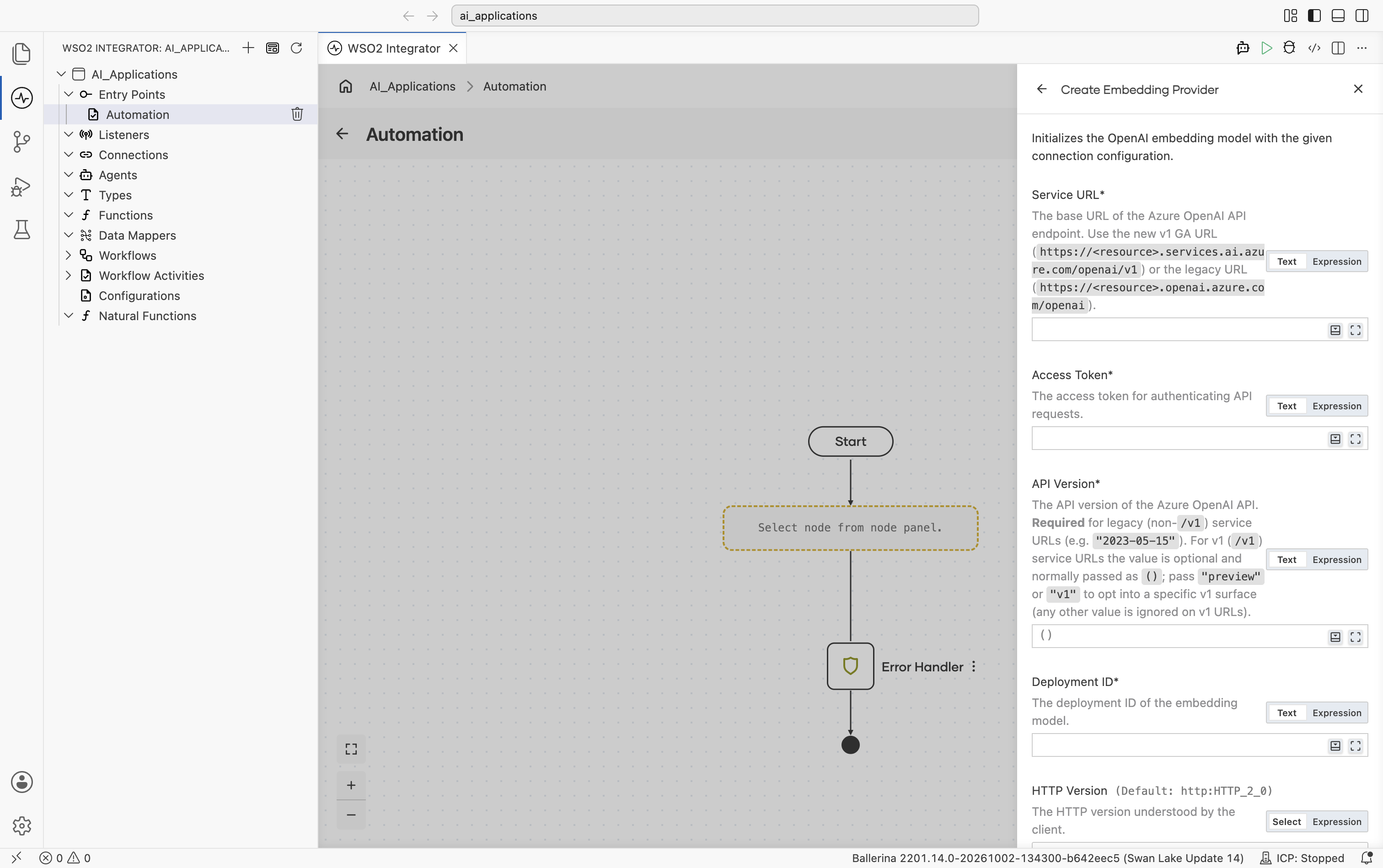Screen dimensions: 1383x868
Task: Delete the Automation entry point
Action: [297, 114]
